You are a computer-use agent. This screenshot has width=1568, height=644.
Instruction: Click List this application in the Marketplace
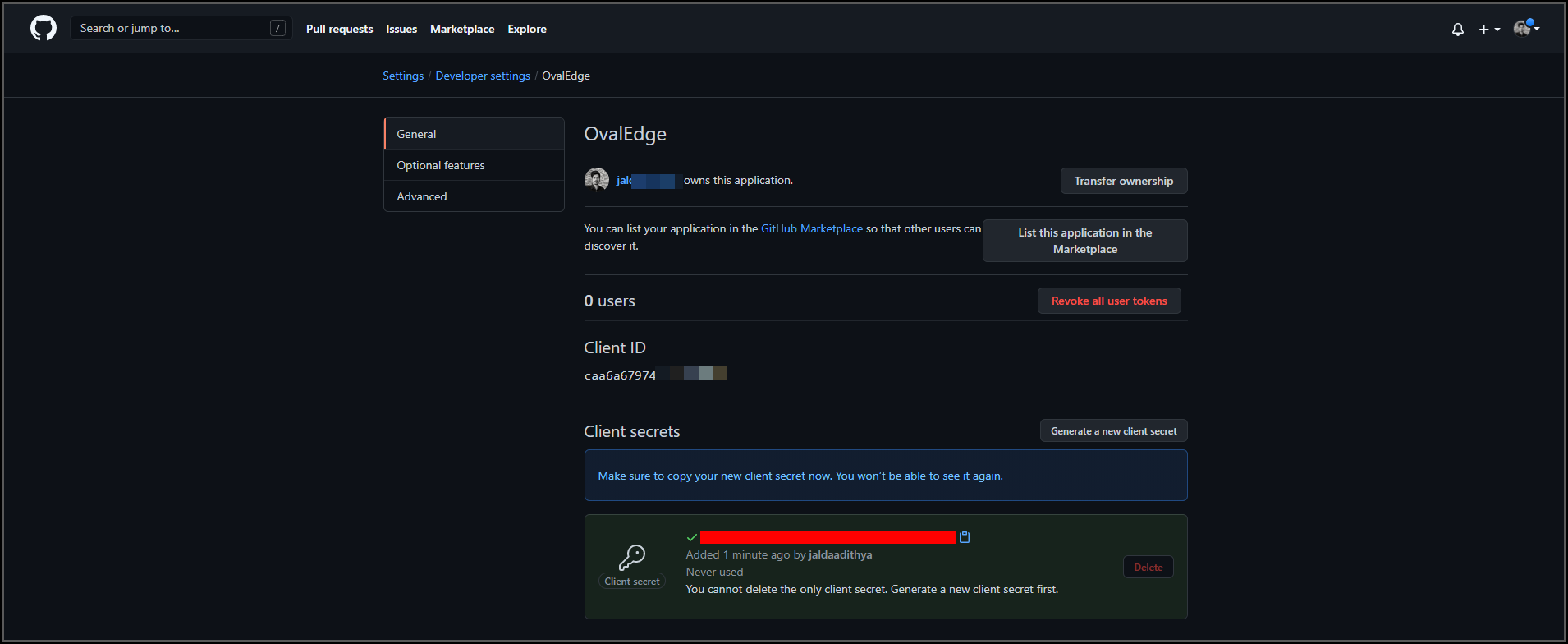[x=1085, y=241]
